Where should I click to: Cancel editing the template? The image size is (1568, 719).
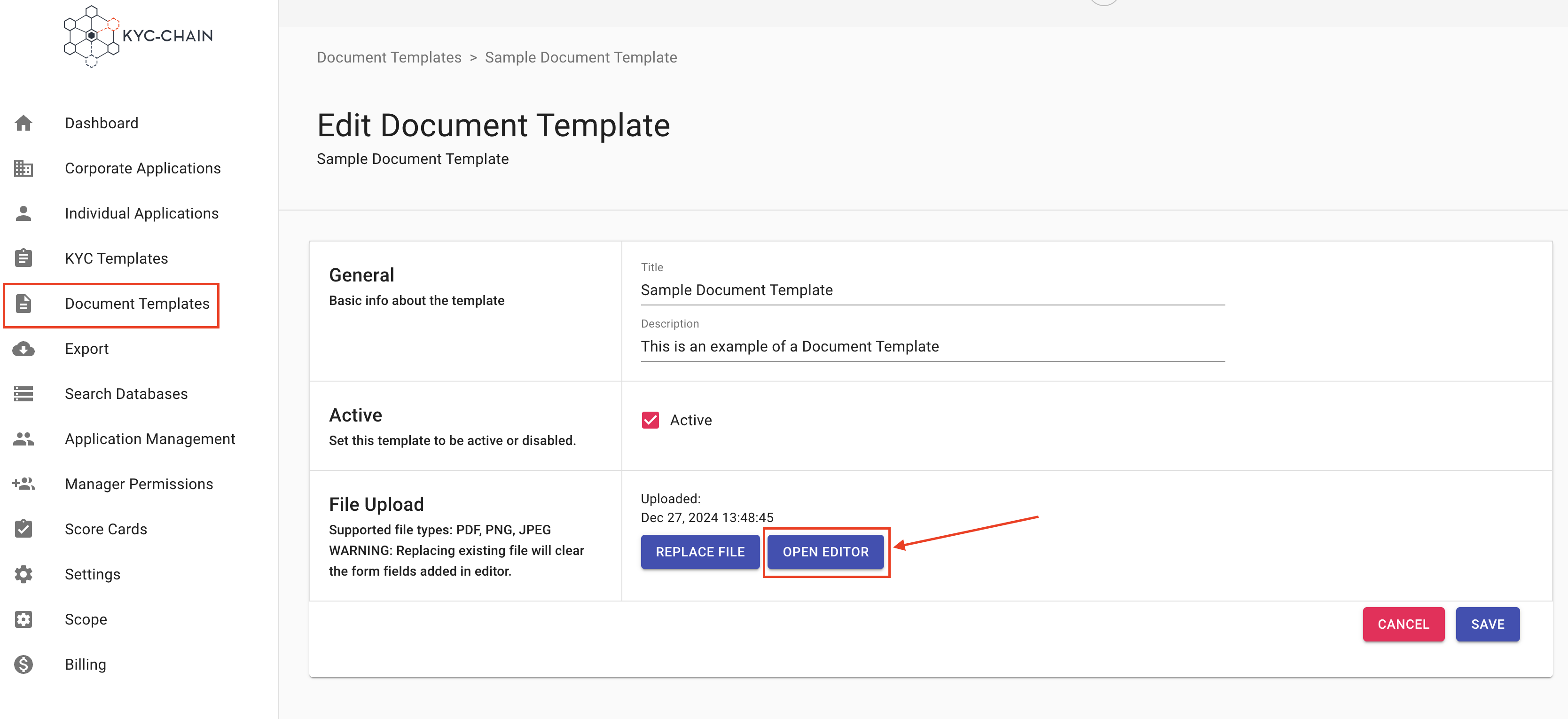click(x=1403, y=624)
